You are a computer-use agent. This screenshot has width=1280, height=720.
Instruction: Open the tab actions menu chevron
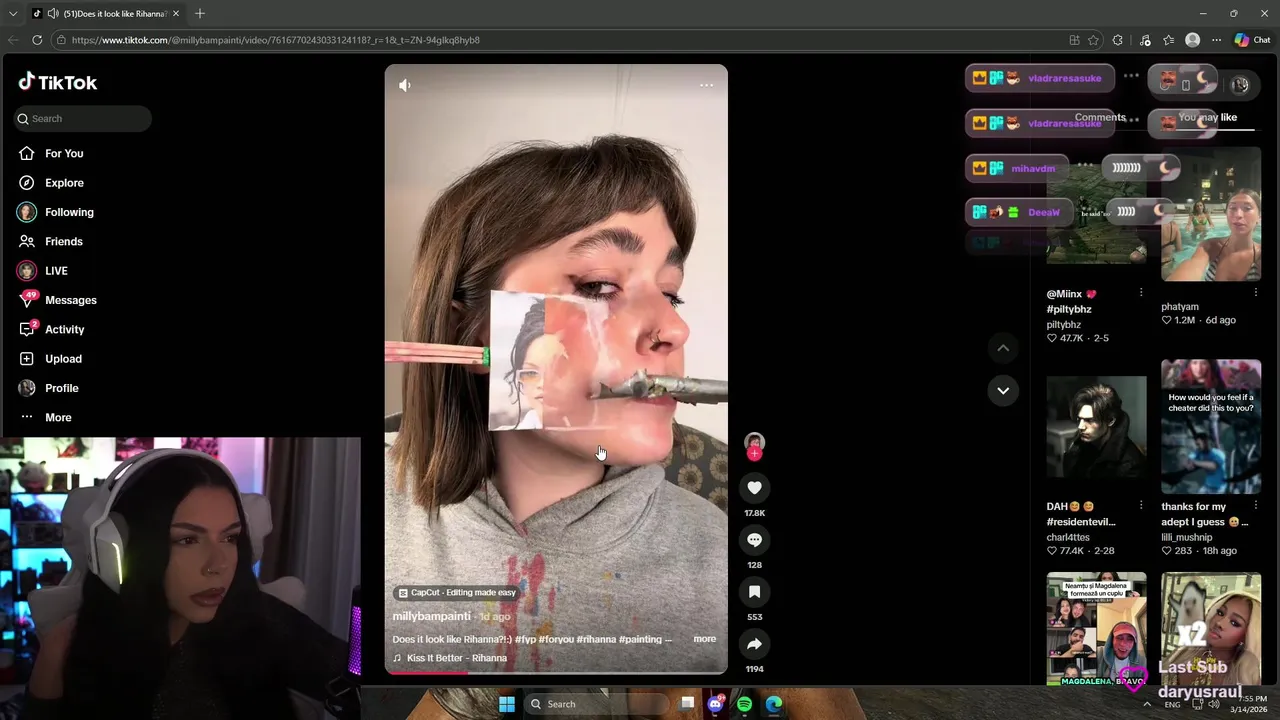13,14
